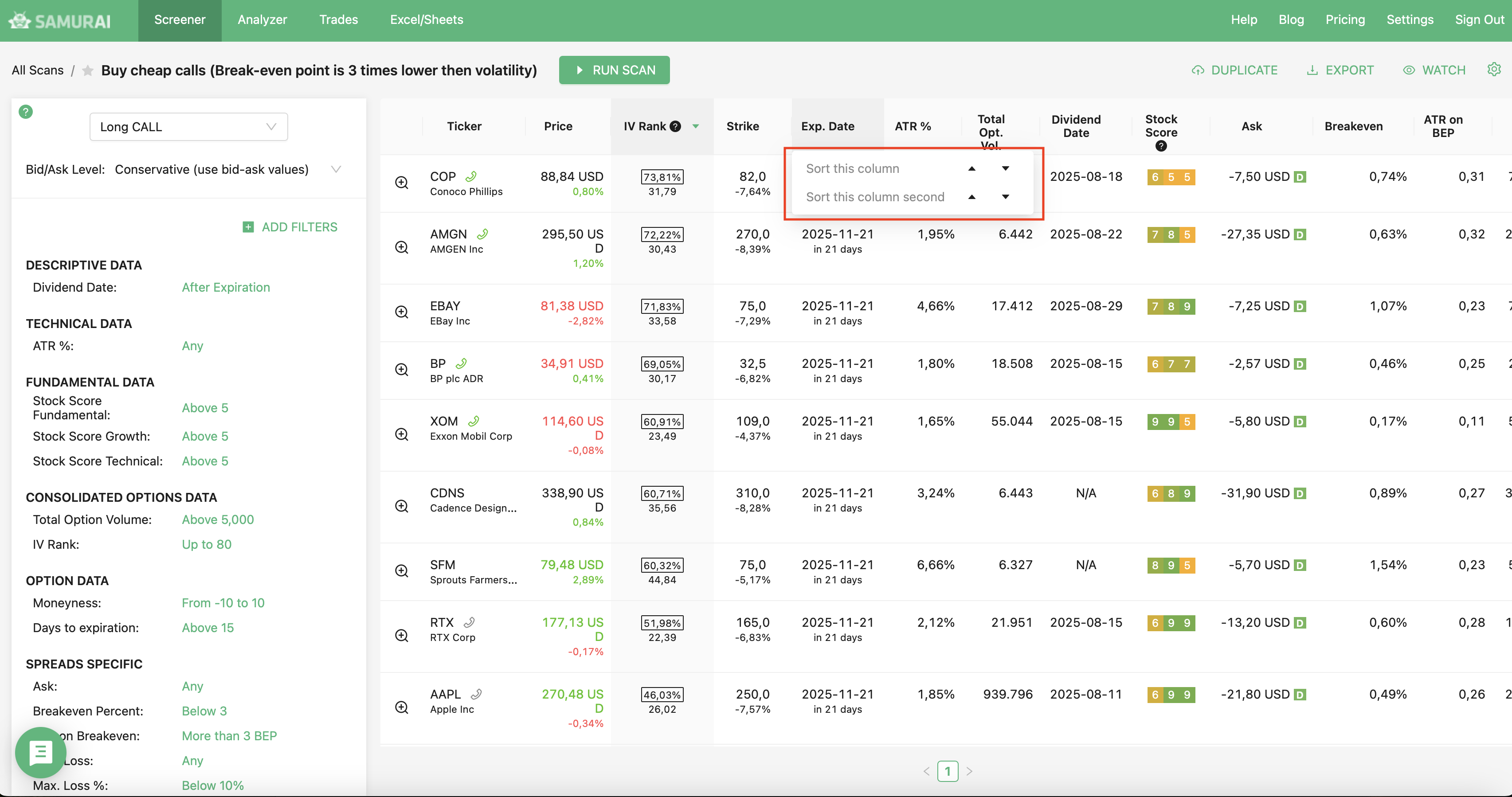Click the COP stock score color badge

coord(1171,177)
